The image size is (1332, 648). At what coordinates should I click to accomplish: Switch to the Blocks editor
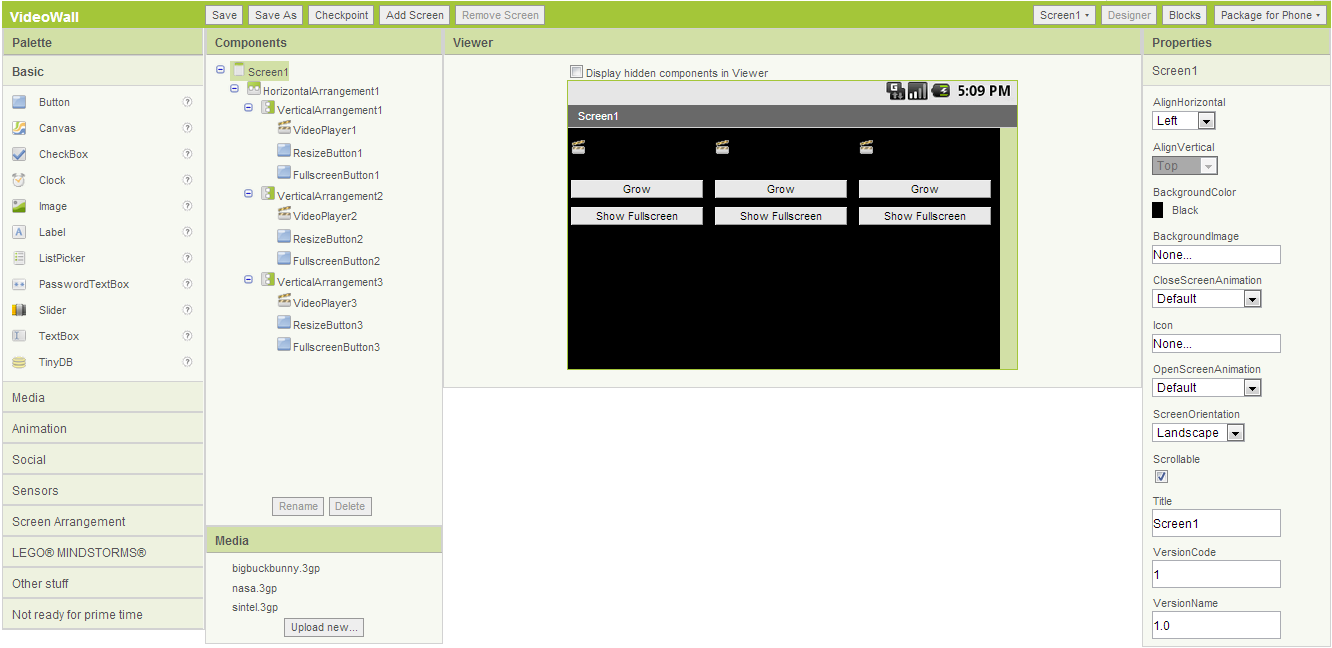point(1185,15)
